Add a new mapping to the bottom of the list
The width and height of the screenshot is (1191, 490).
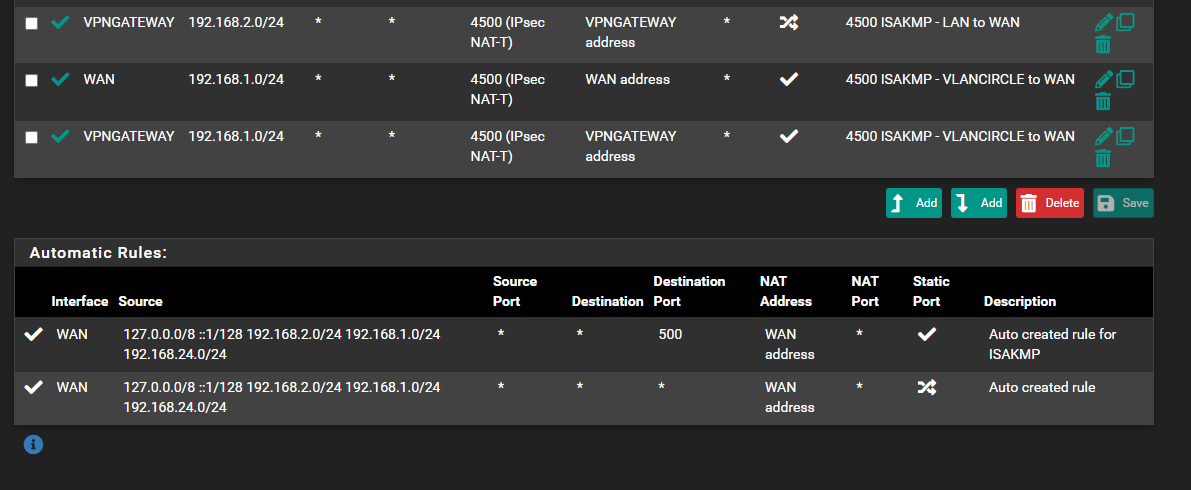(x=979, y=203)
